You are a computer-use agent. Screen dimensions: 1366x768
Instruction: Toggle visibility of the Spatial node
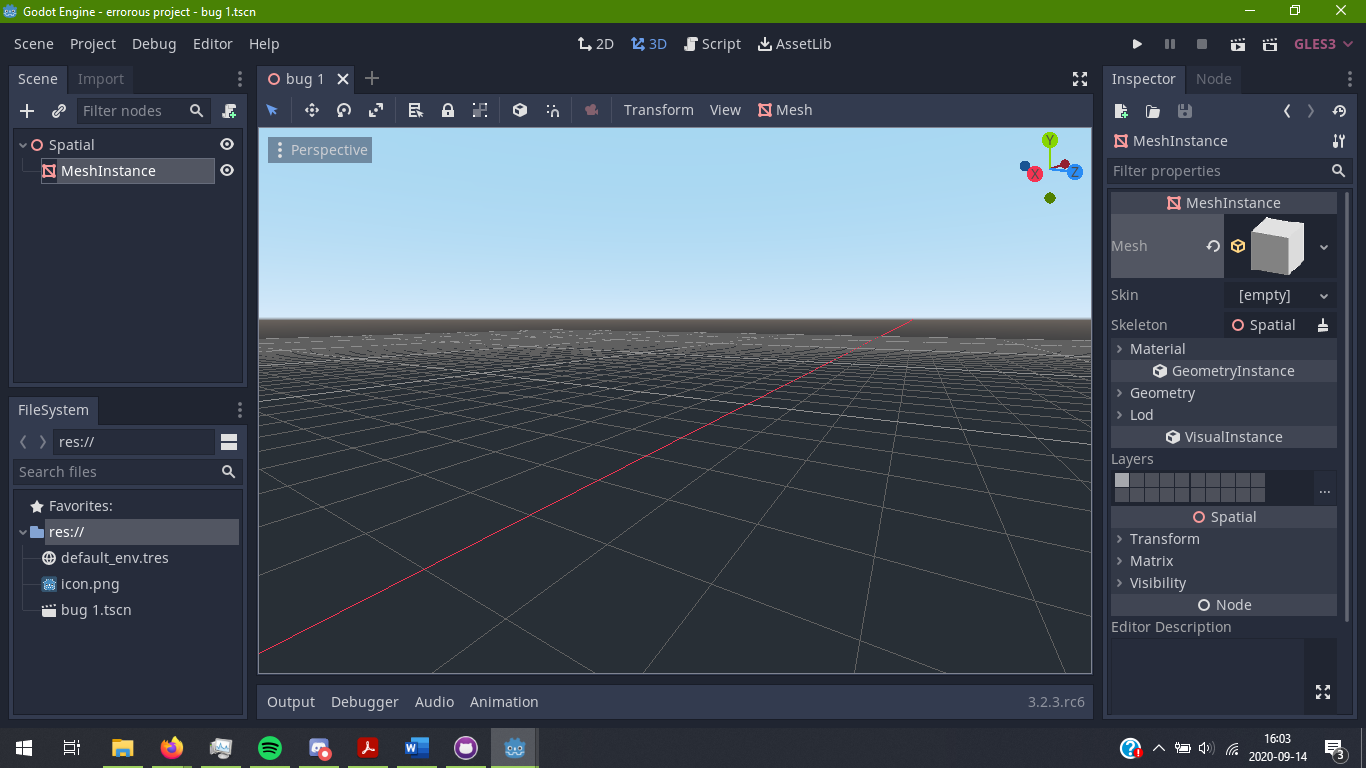(227, 144)
